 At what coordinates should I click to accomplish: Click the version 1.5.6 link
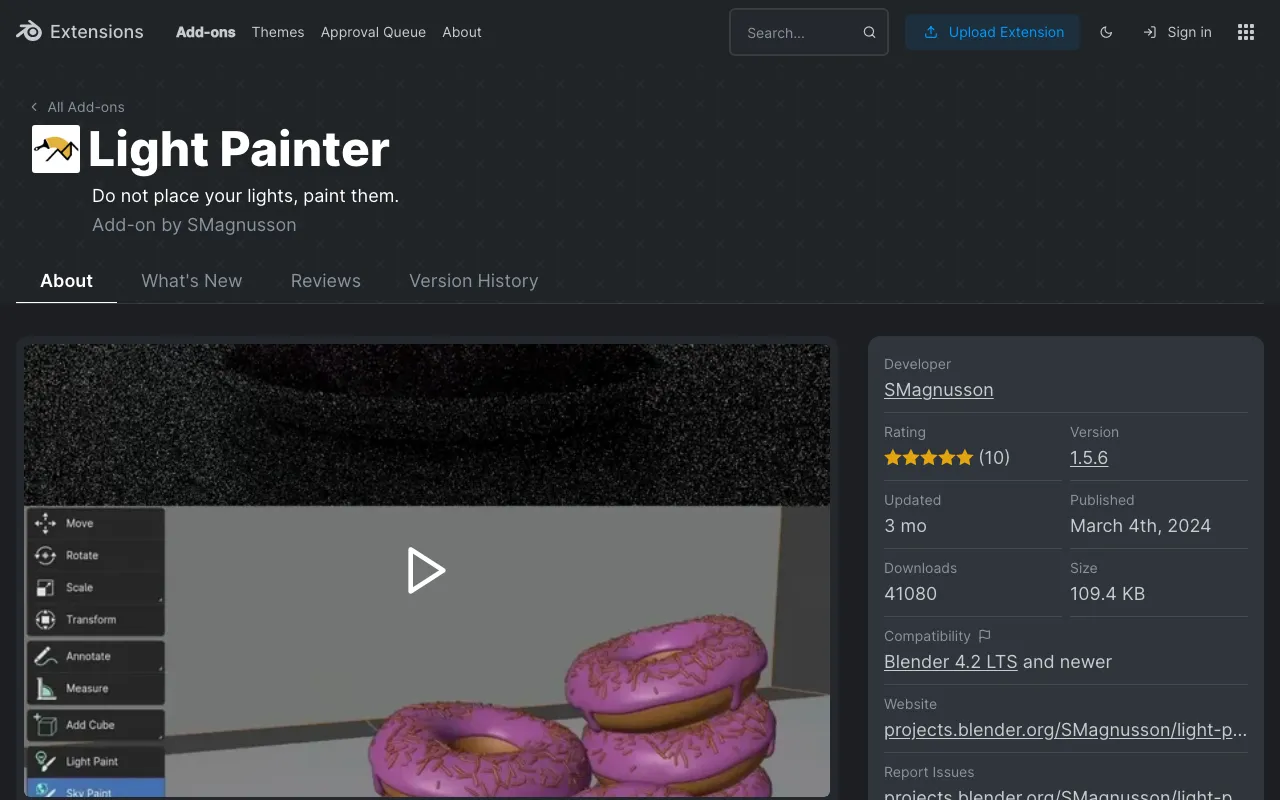tap(1088, 457)
